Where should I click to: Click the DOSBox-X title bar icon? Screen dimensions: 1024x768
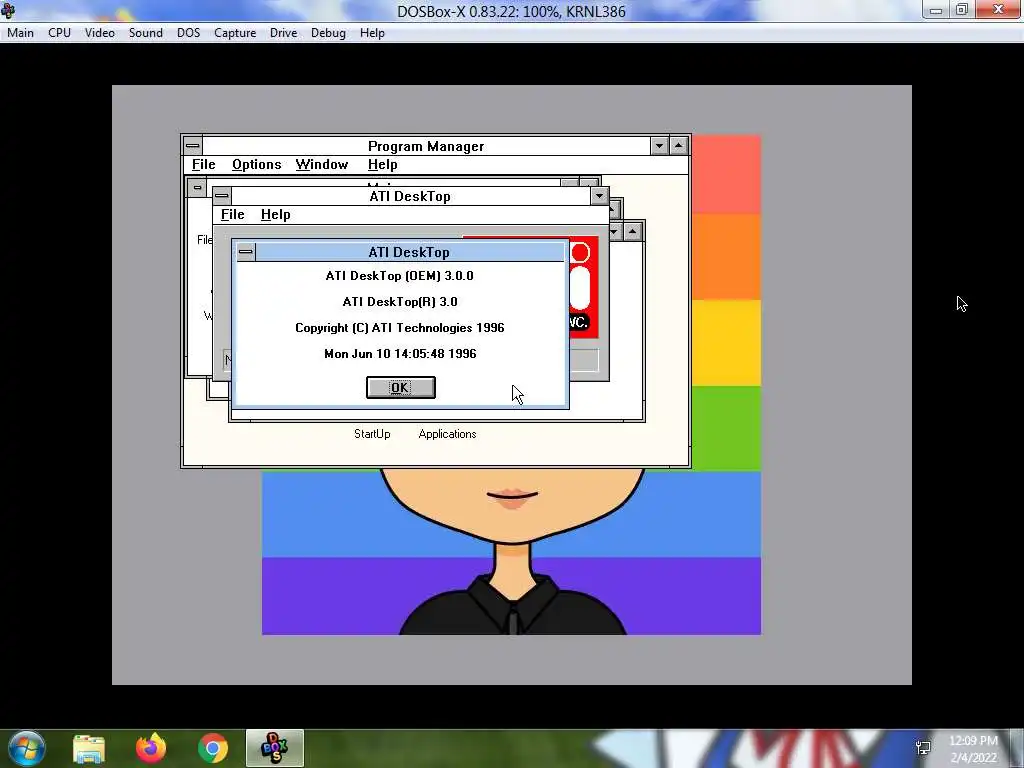[8, 10]
